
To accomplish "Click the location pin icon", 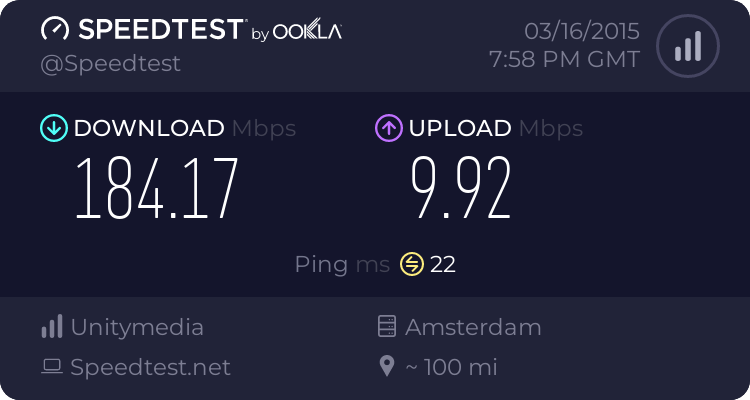I will coord(387,367).
